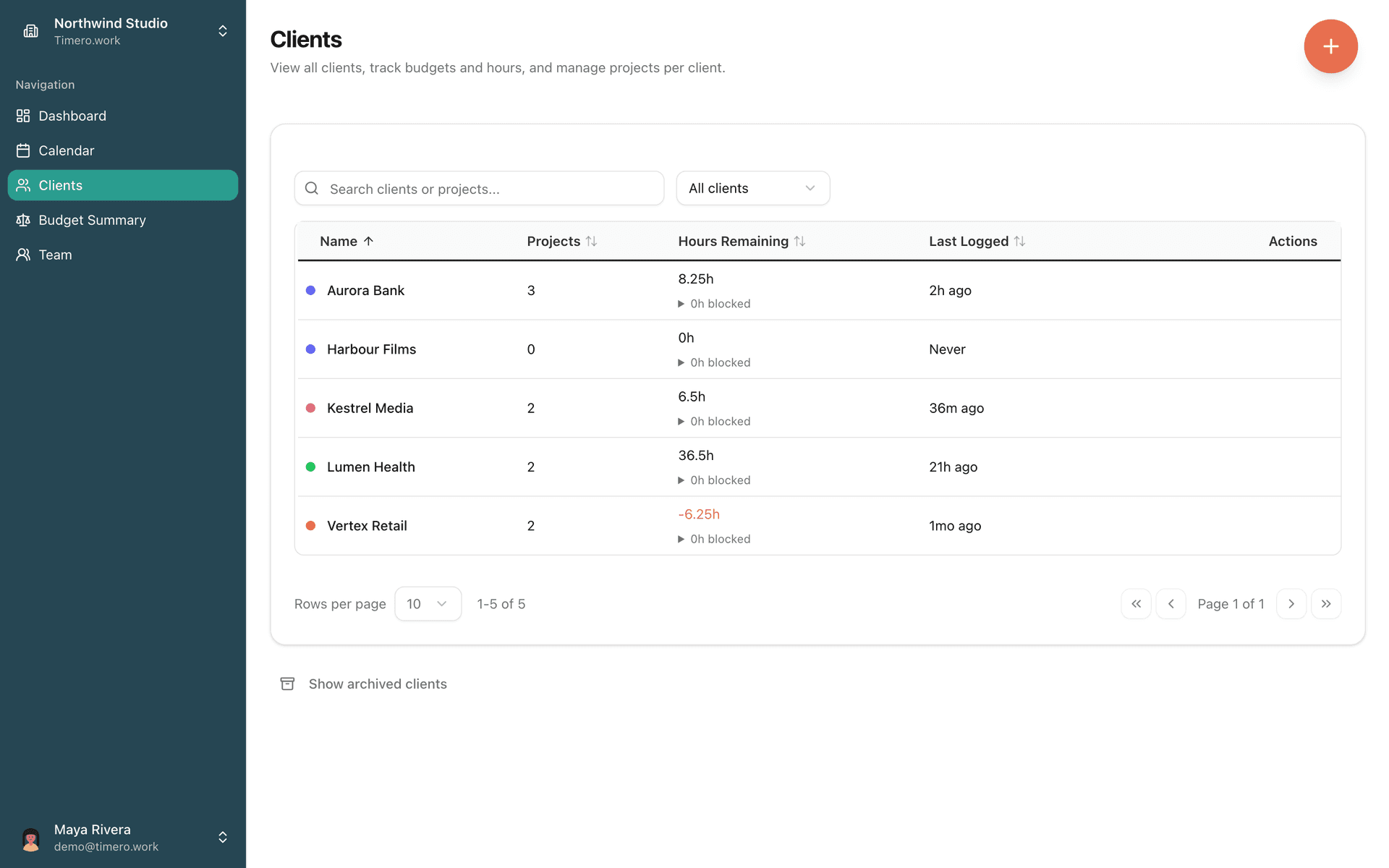
Task: Click the orange add client plus button
Action: pyautogui.click(x=1330, y=46)
